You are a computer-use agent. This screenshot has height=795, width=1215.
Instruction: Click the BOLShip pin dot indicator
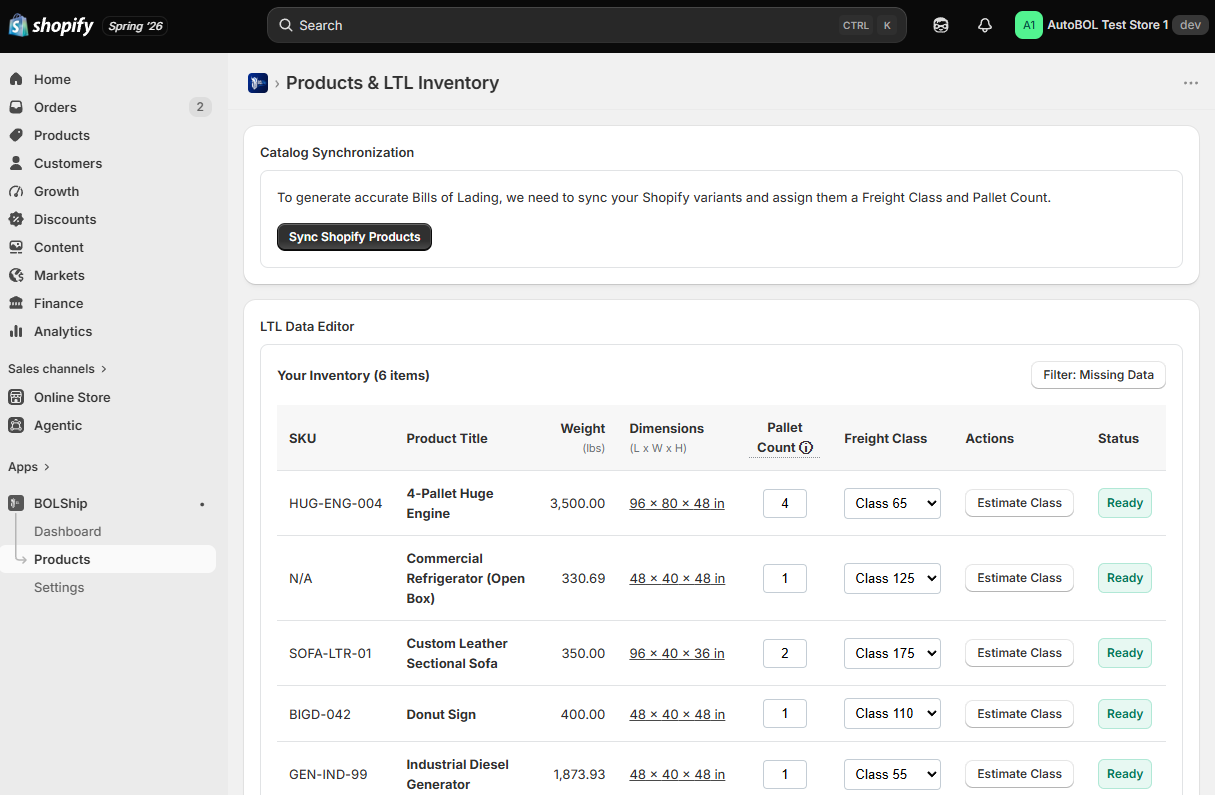[202, 504]
